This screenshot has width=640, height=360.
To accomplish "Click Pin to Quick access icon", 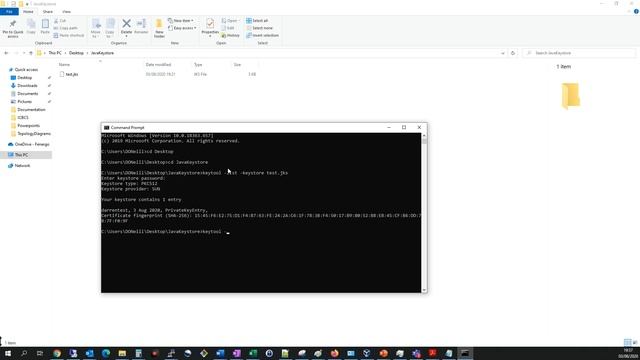I will 13,24.
